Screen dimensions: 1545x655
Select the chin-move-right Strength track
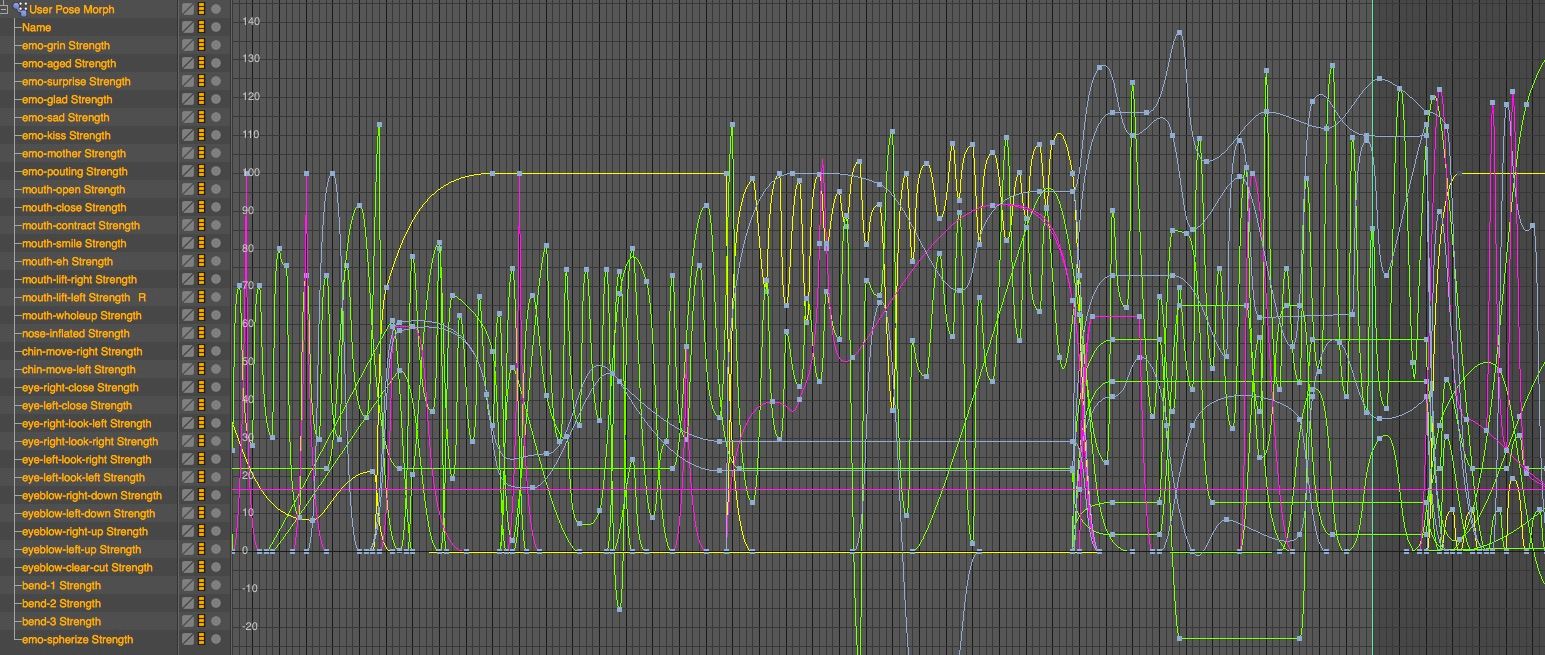(x=82, y=351)
